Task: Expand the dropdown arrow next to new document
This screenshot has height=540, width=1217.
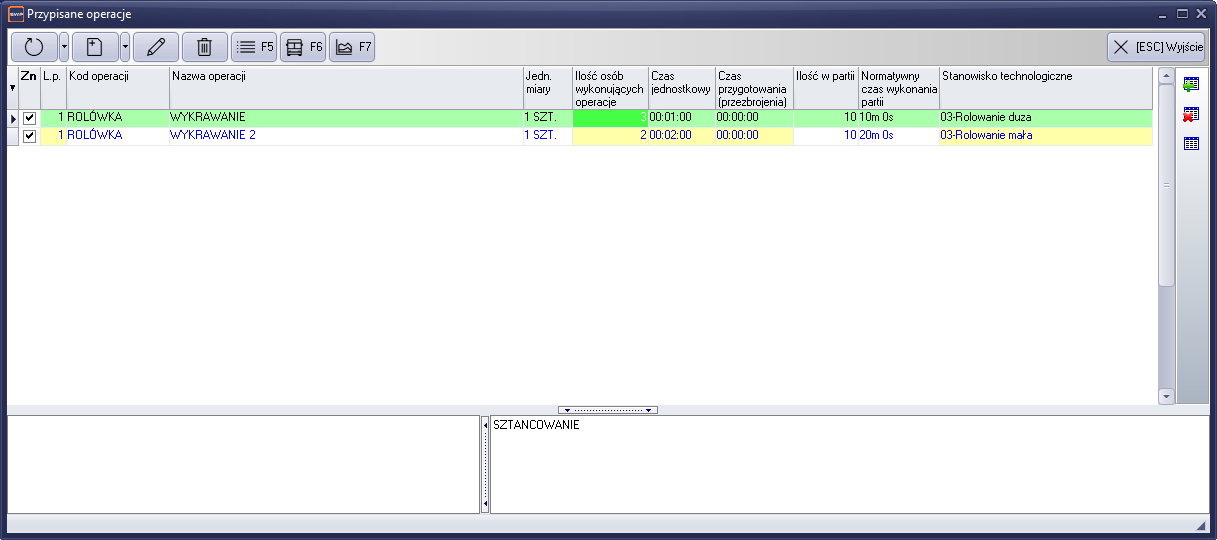Action: point(125,47)
